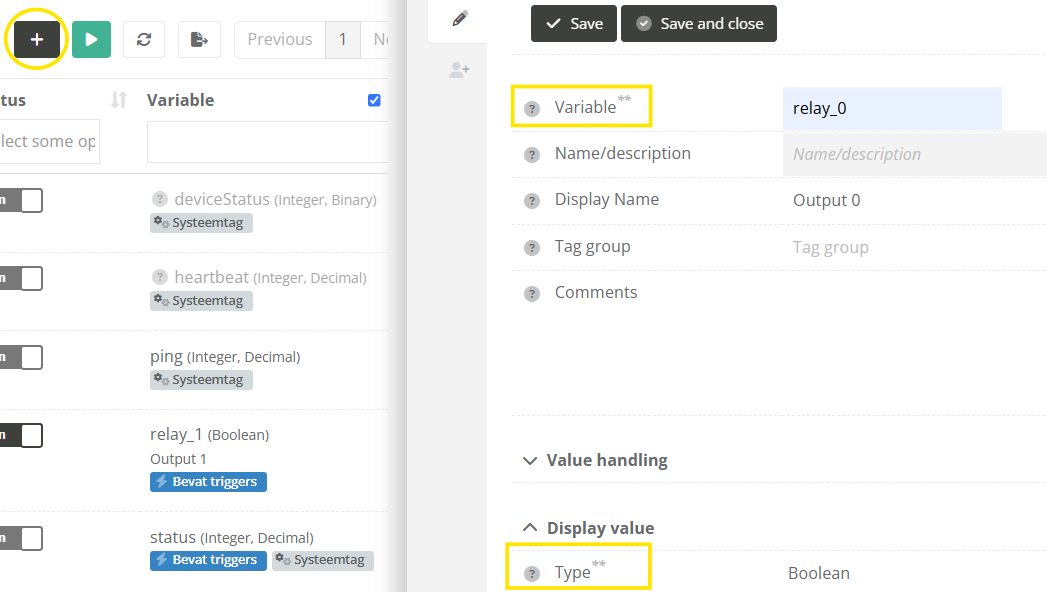Viewport: 1047px width, 592px height.
Task: Tick the Variable column checkbox
Action: (x=374, y=100)
